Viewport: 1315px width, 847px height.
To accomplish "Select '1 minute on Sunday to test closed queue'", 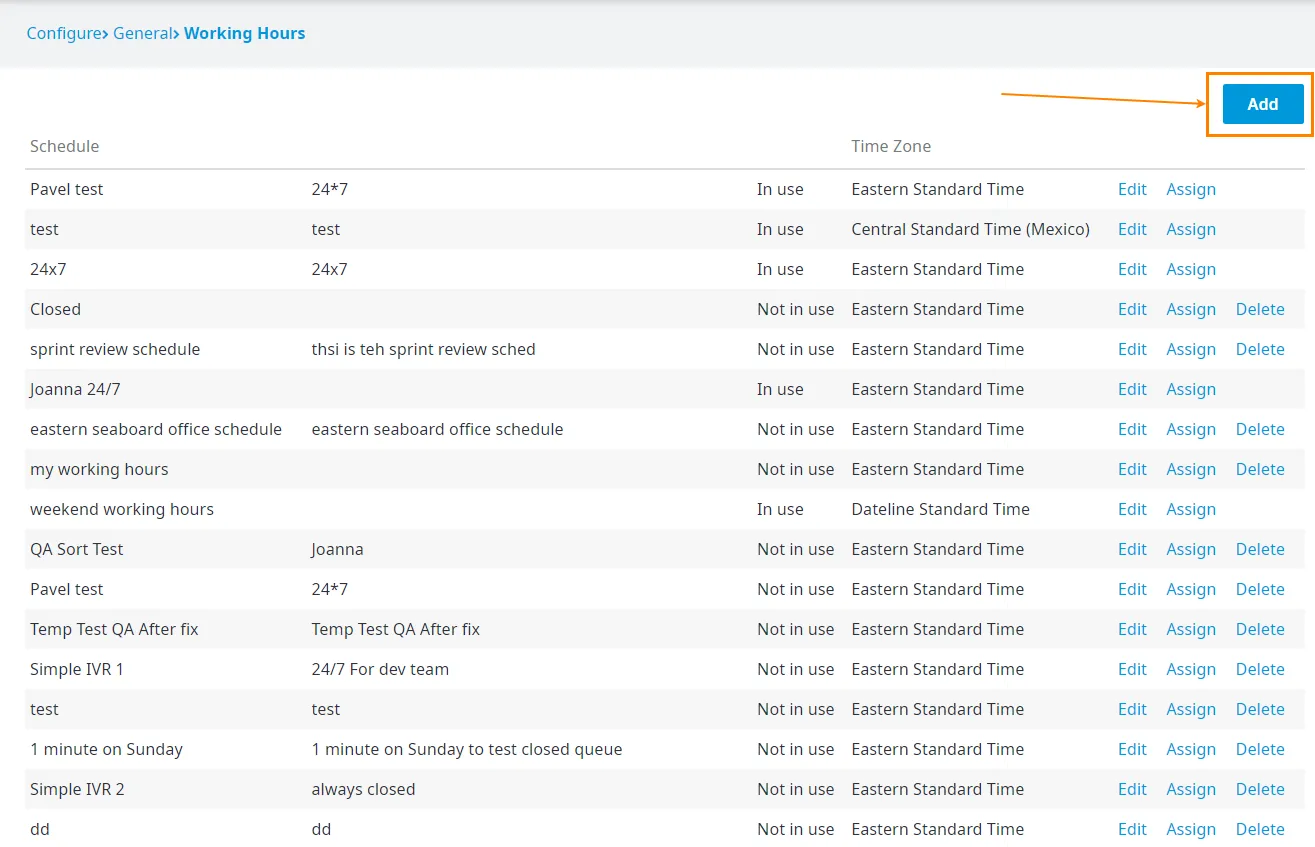I will [467, 749].
